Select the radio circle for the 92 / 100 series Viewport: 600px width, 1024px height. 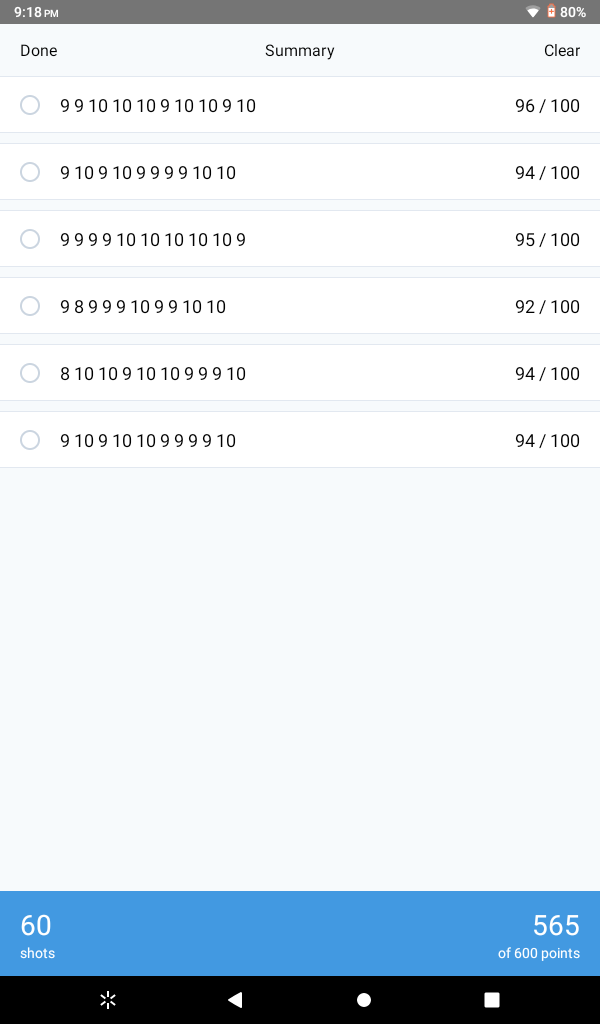pos(30,306)
